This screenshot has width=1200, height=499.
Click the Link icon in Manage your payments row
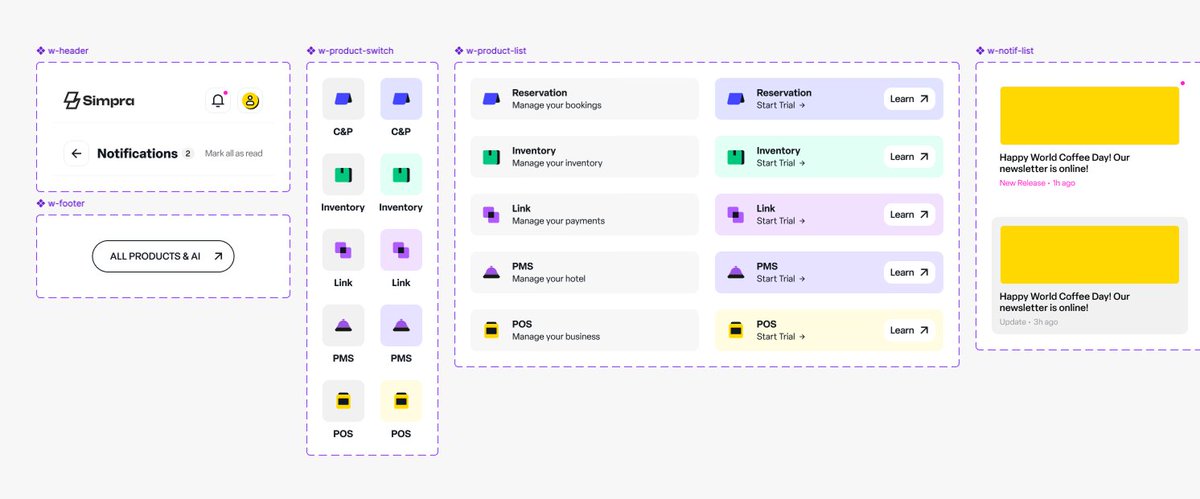(x=491, y=214)
